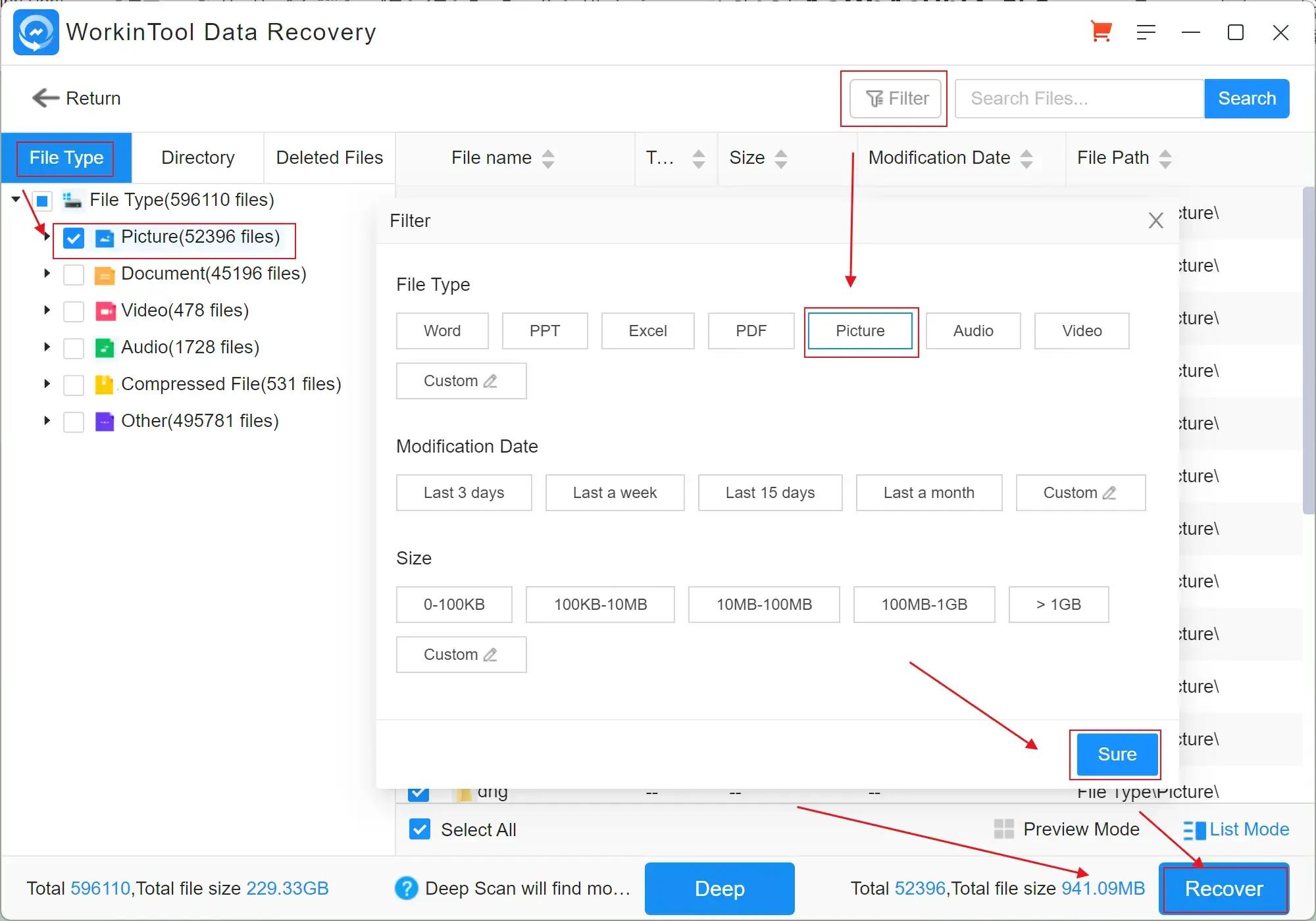Viewport: 1316px width, 921px height.
Task: Expand the Other tree node
Action: [47, 420]
